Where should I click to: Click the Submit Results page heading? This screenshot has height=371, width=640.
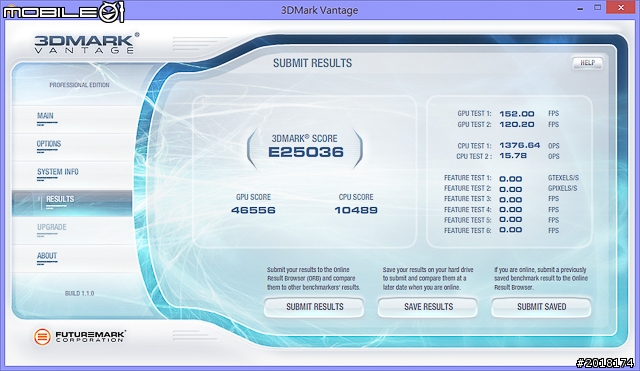point(312,63)
